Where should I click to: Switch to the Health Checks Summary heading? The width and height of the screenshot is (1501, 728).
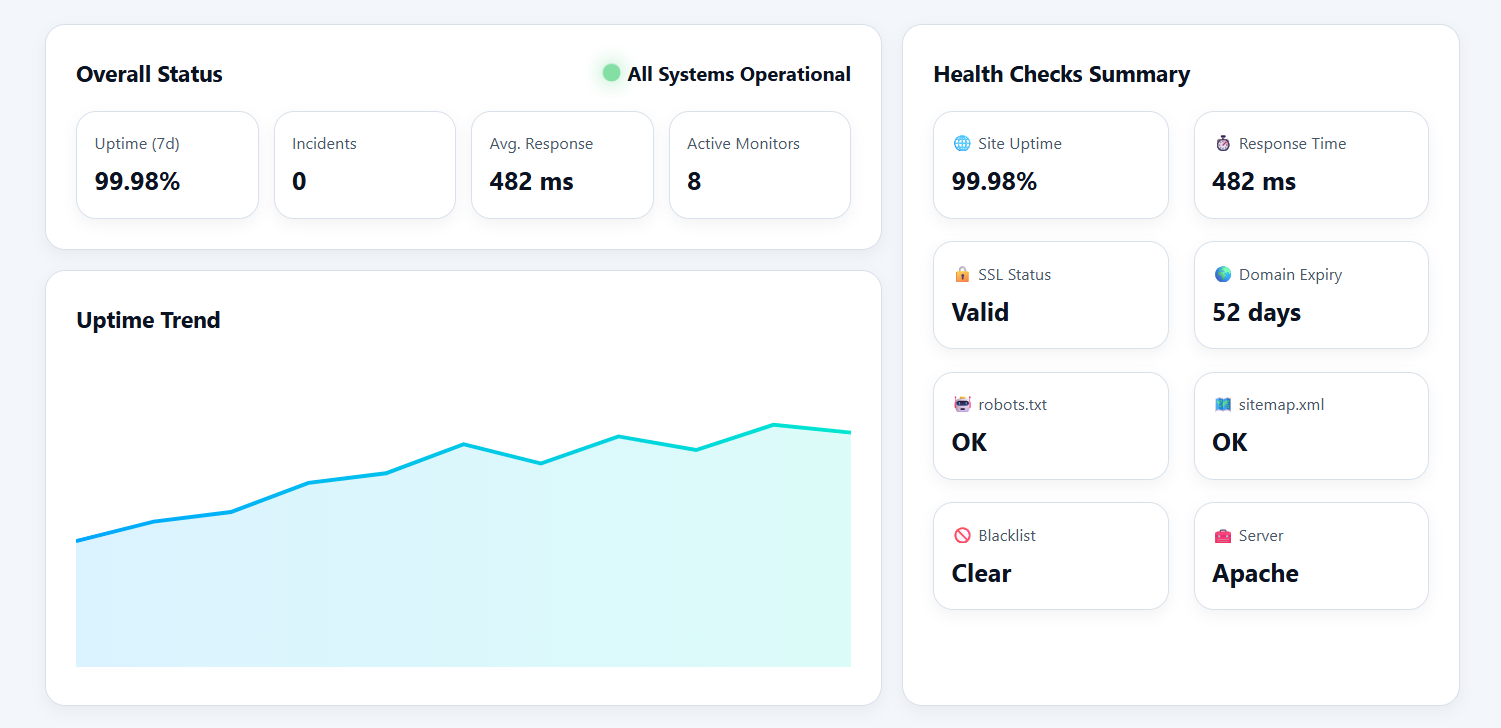(x=1062, y=73)
